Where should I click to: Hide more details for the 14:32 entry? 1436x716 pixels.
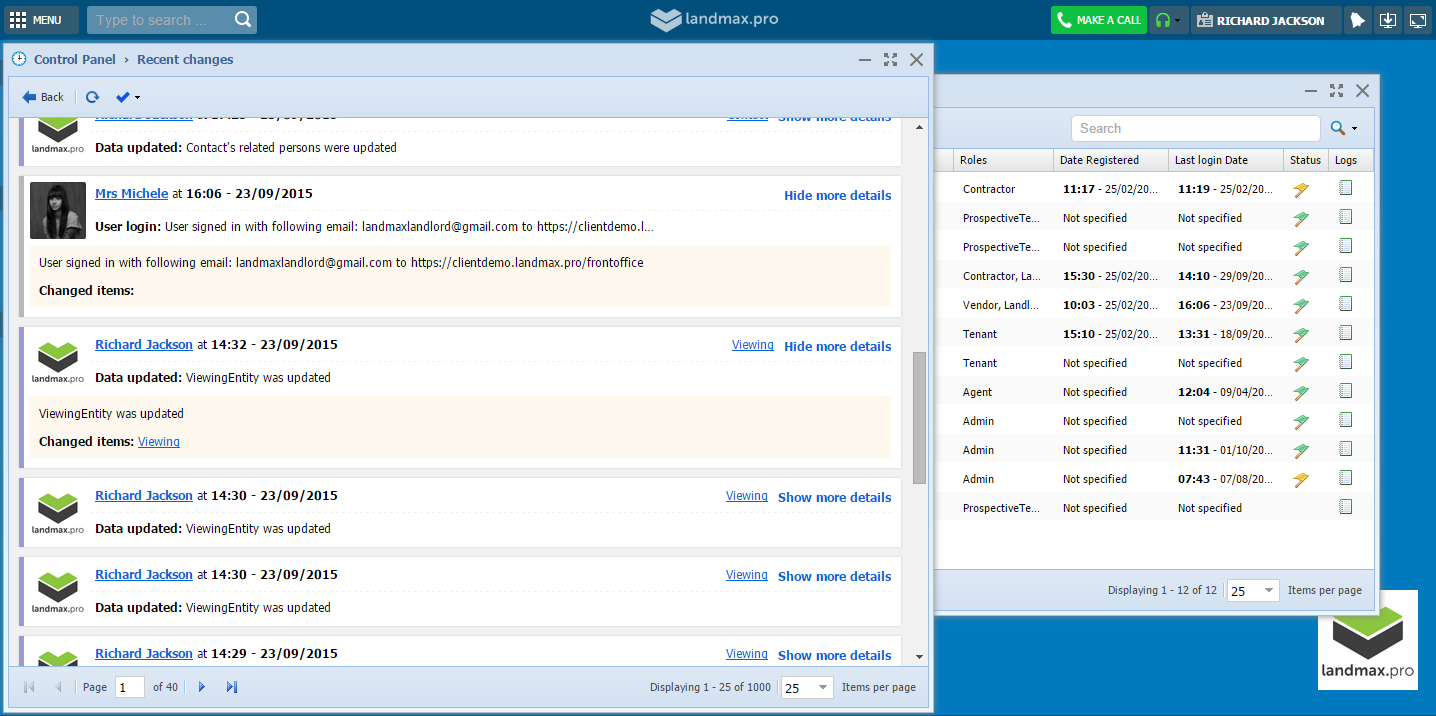pyautogui.click(x=837, y=347)
